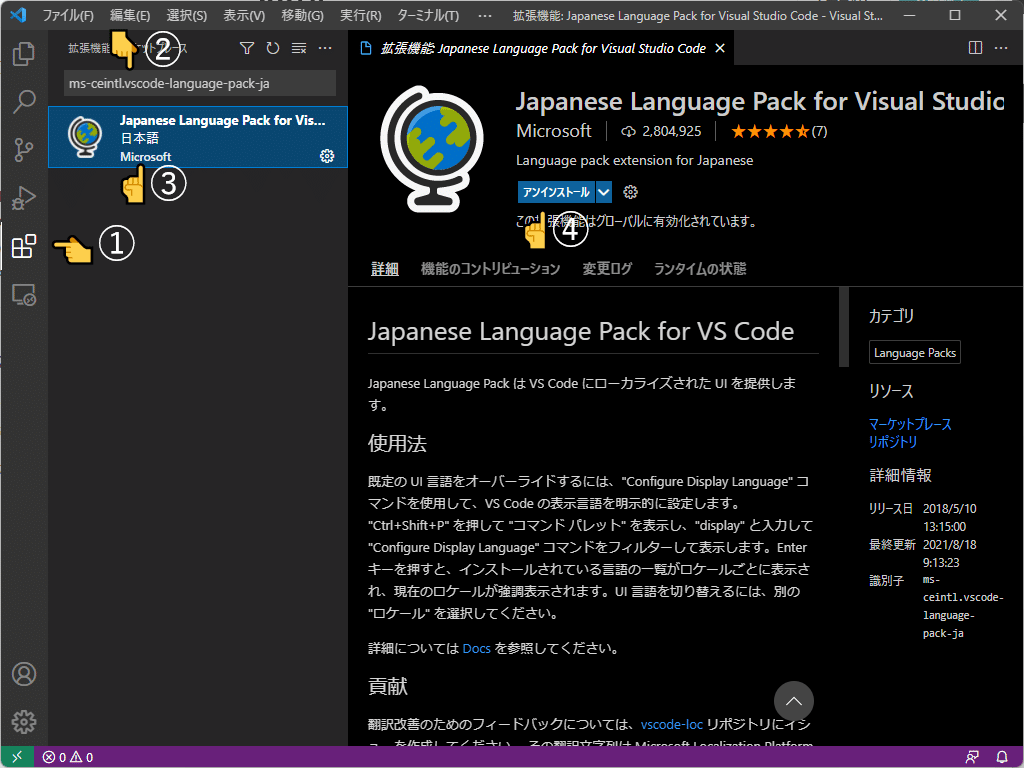This screenshot has height=768, width=1024.
Task: Open the Explorer view in activity bar
Action: (x=24, y=54)
